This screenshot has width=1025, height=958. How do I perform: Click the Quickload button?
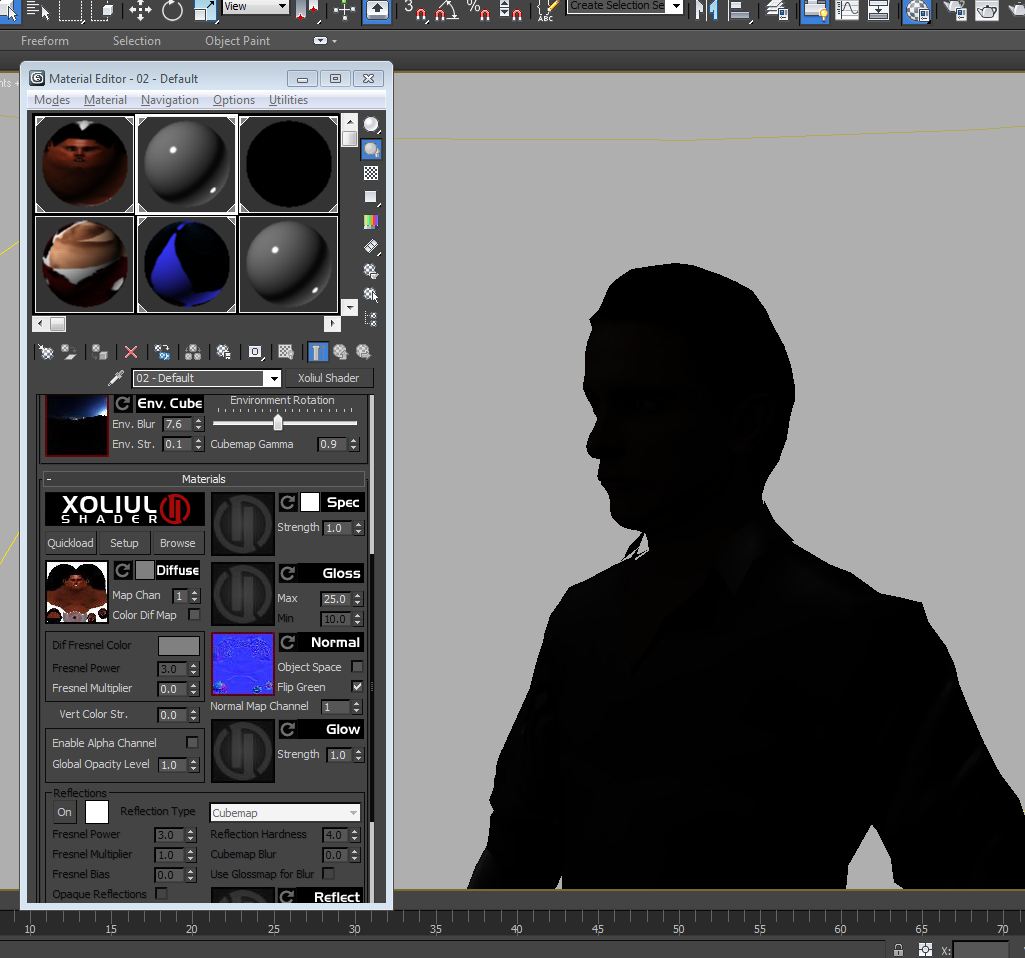(71, 543)
